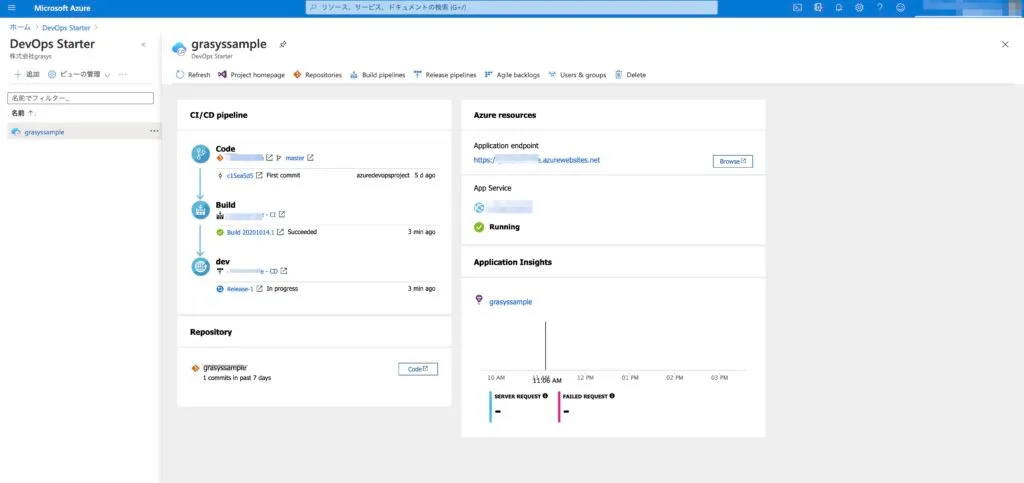Screen dimensions: 1024x483
Task: Open the directory and subscription filter icon
Action: 818,8
